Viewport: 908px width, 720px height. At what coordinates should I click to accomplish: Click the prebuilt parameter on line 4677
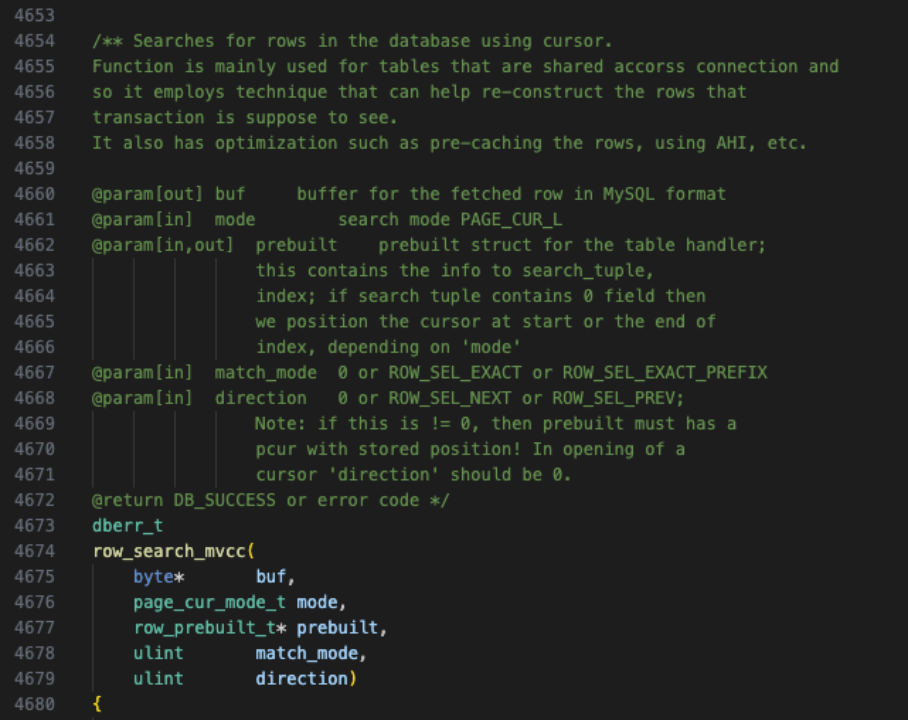pyautogui.click(x=338, y=628)
